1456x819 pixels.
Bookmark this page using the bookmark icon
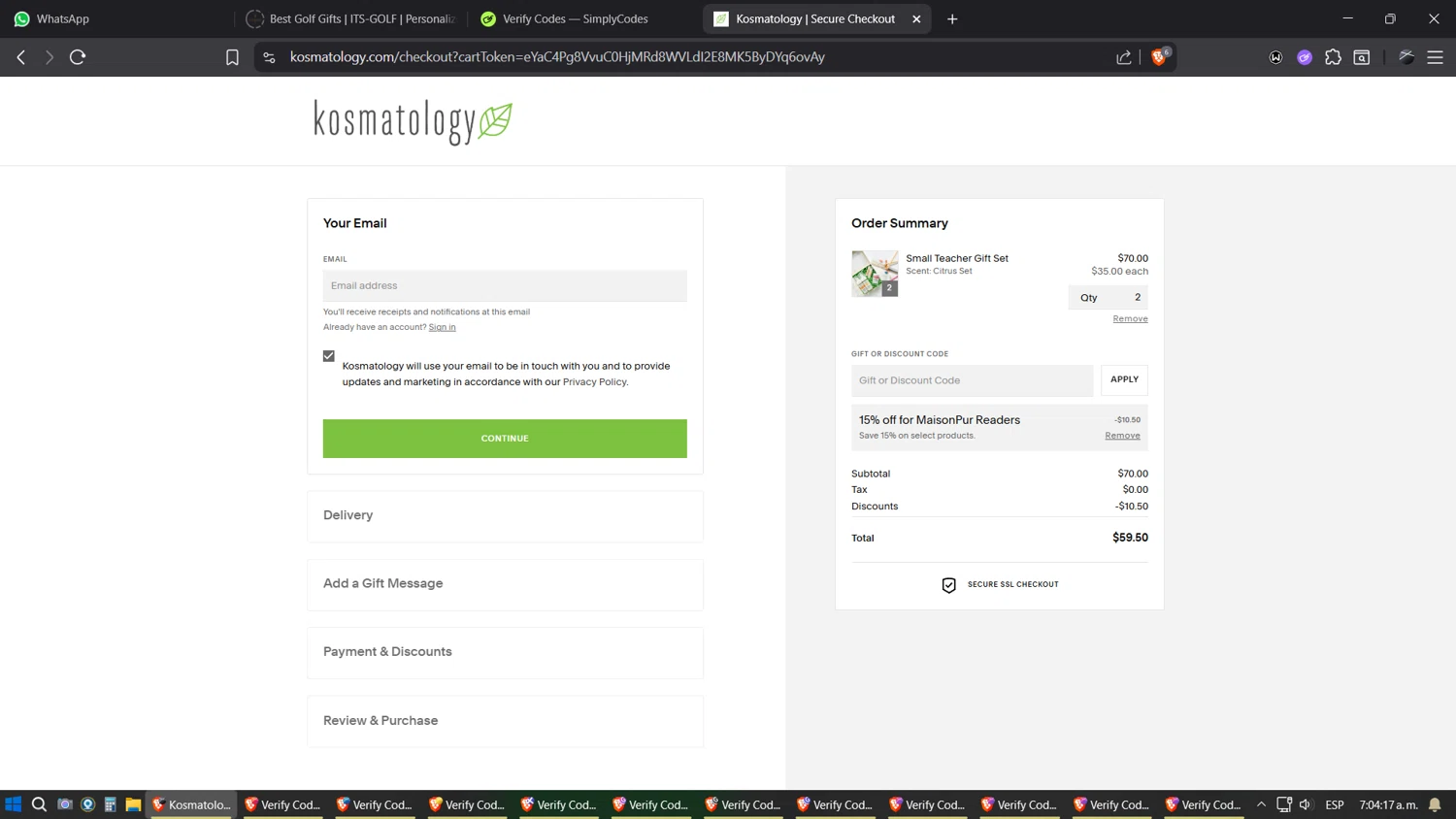click(232, 57)
